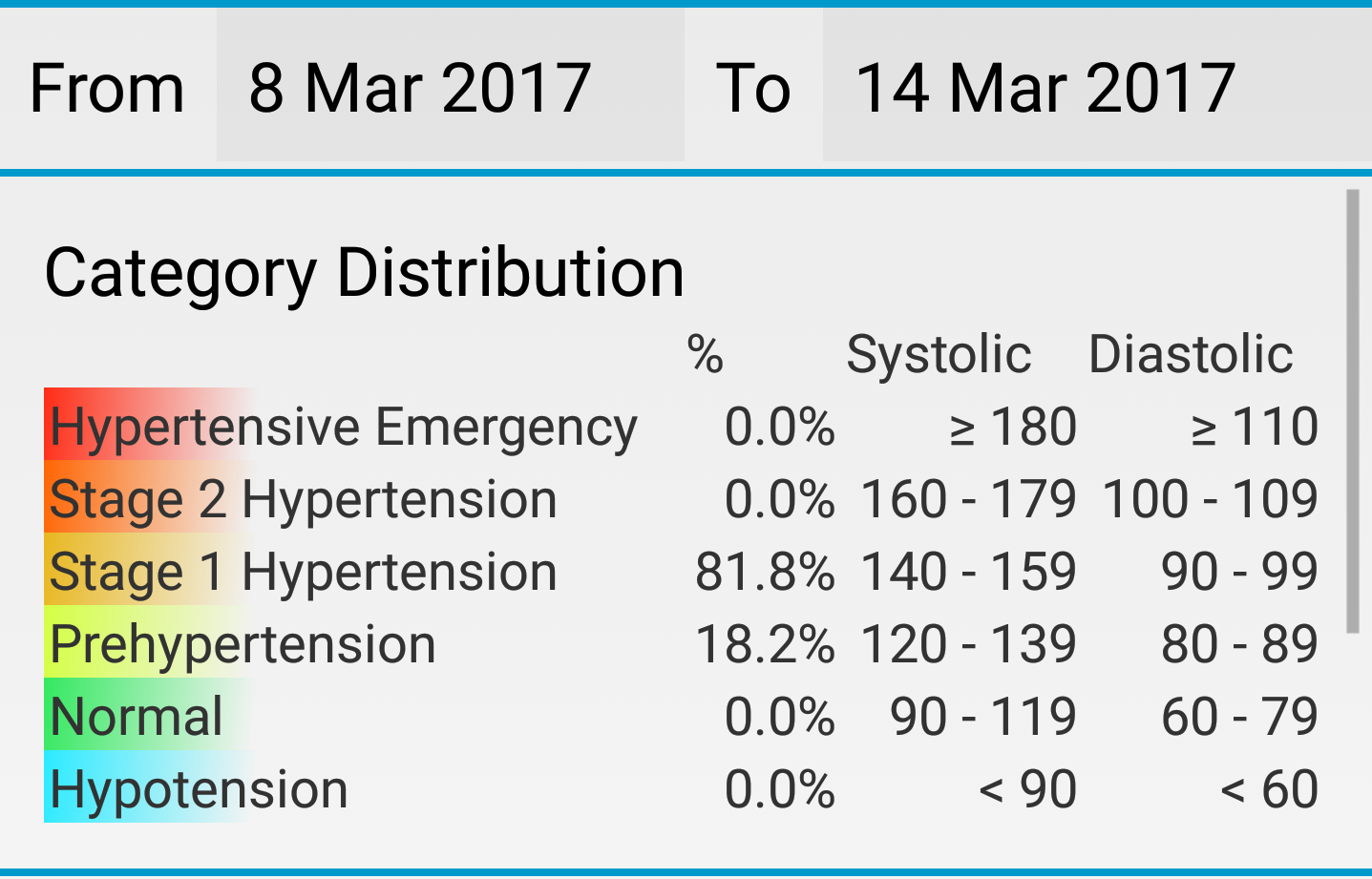
Task: Select the Stage 1 Hypertension row
Action: 682,571
